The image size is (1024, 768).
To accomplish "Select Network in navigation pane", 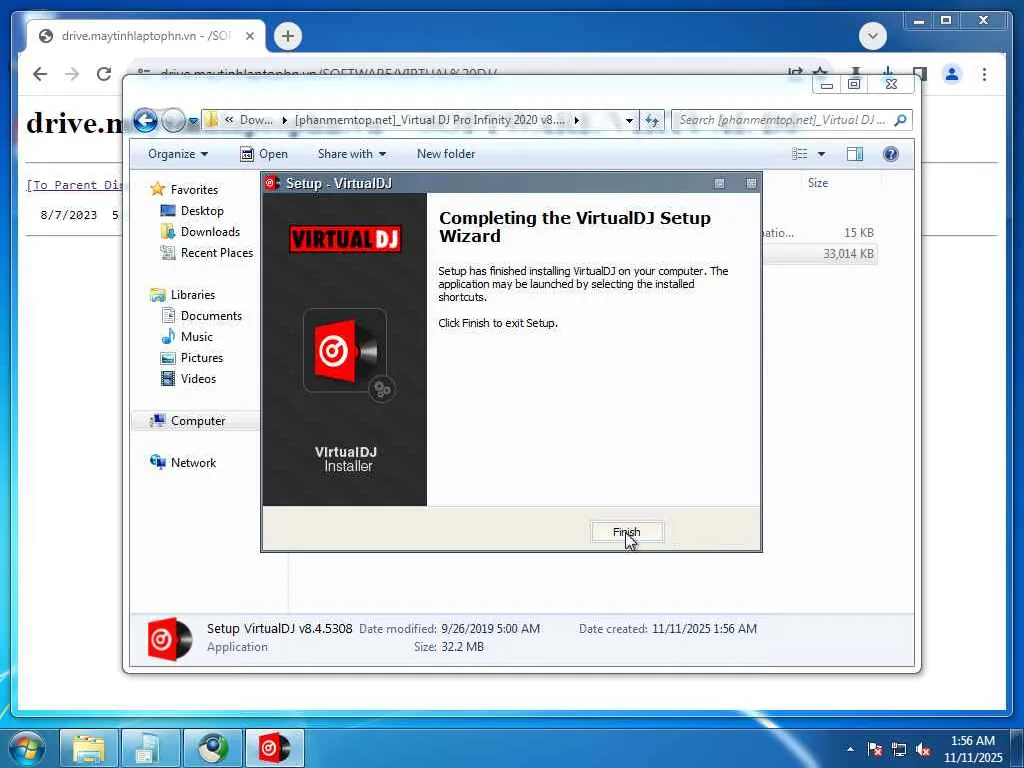I will [193, 462].
